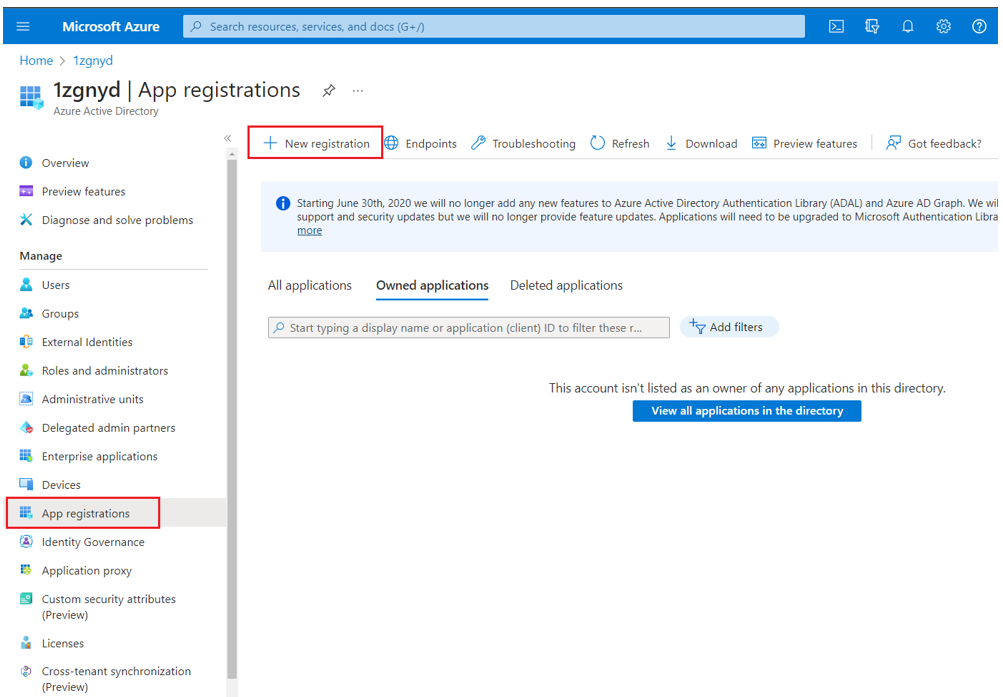This screenshot has height=697, width=1003.
Task: Click the Enterprise applications icon
Action: coord(26,455)
